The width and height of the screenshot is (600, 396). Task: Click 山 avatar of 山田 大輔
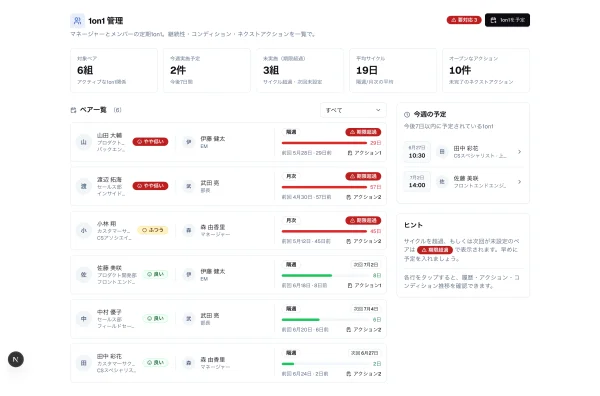click(83, 142)
